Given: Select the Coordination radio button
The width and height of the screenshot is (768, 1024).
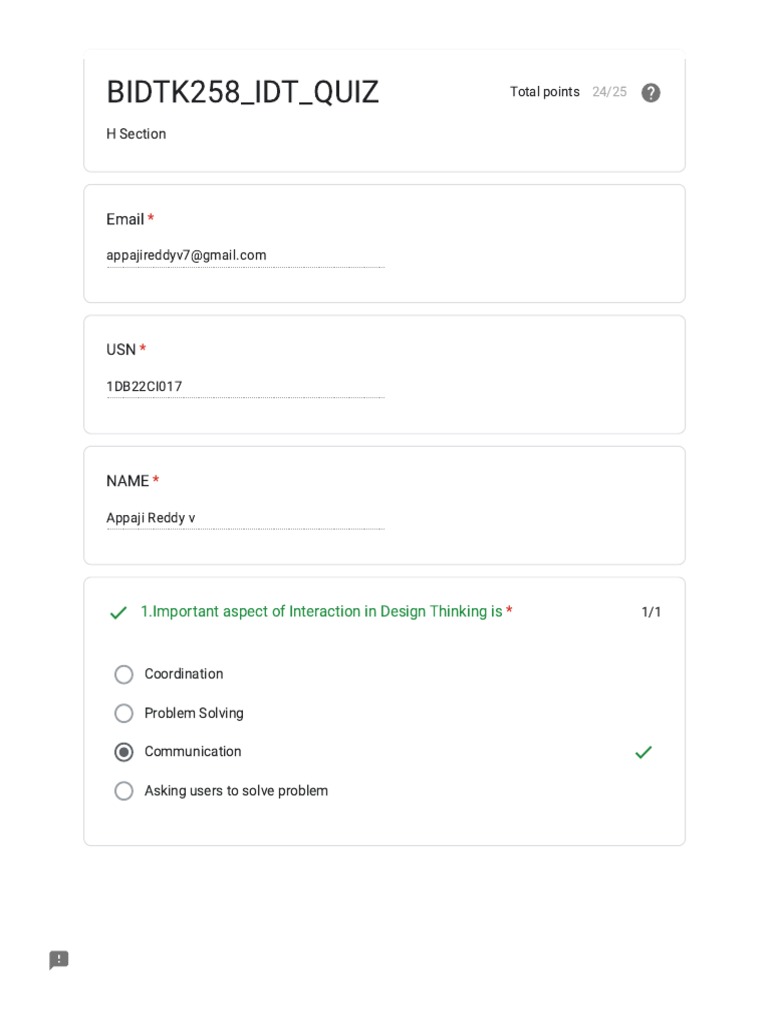Looking at the screenshot, I should pyautogui.click(x=124, y=675).
